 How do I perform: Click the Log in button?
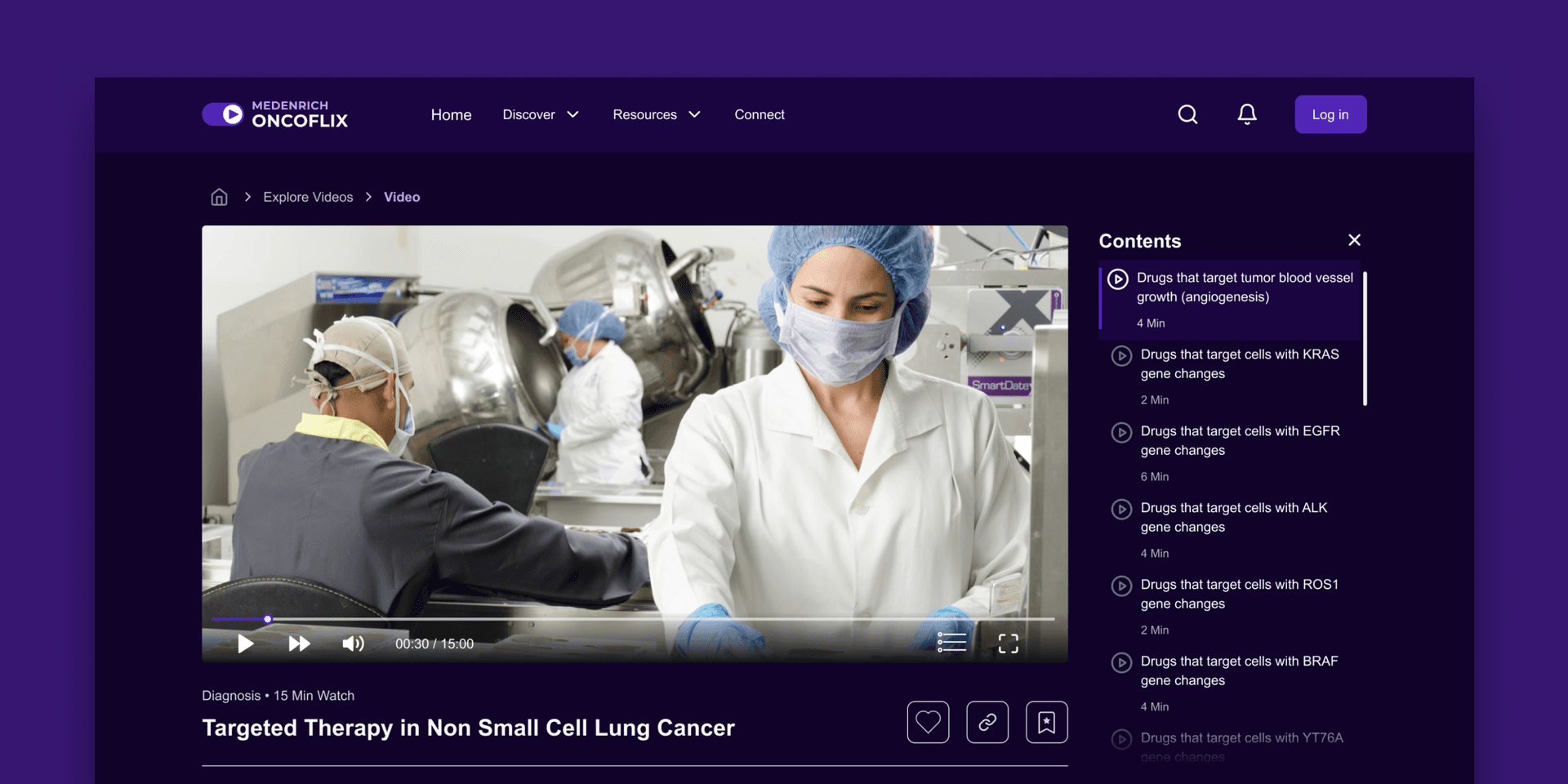pyautogui.click(x=1330, y=114)
